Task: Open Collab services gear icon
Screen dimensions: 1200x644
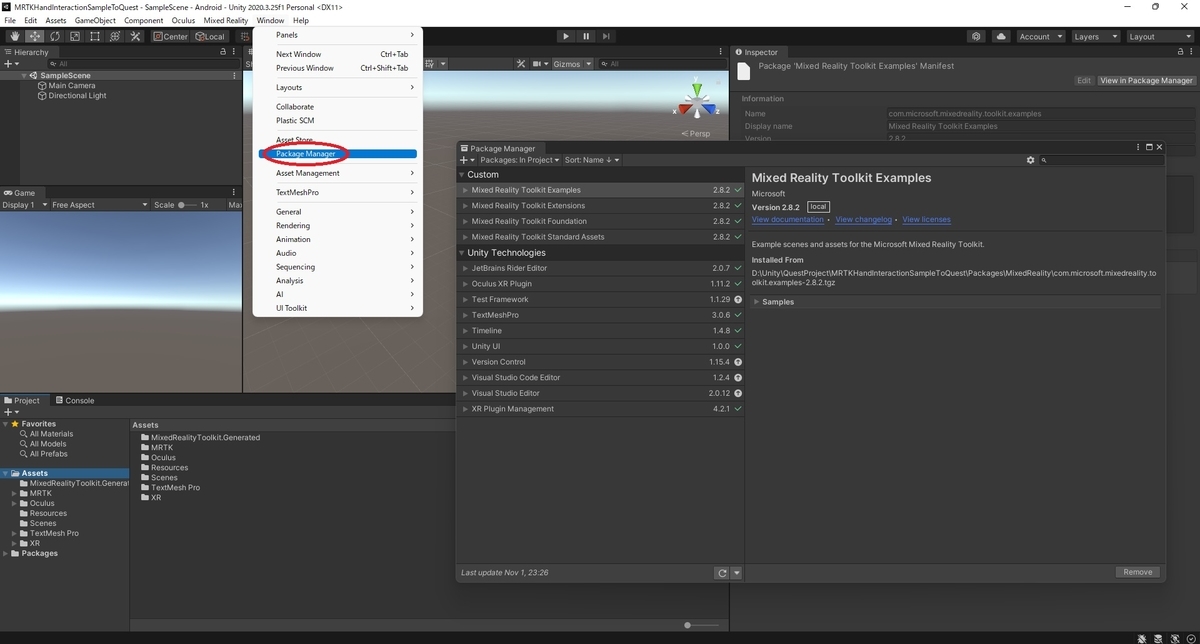Action: pos(977,36)
